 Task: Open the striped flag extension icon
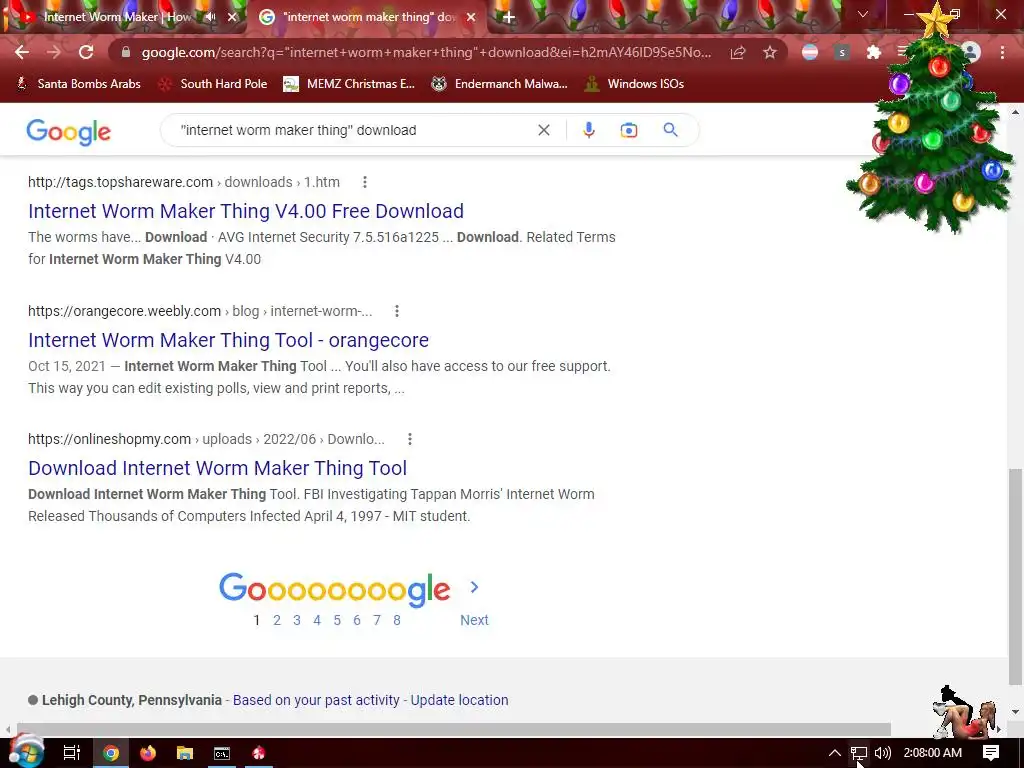[x=810, y=52]
